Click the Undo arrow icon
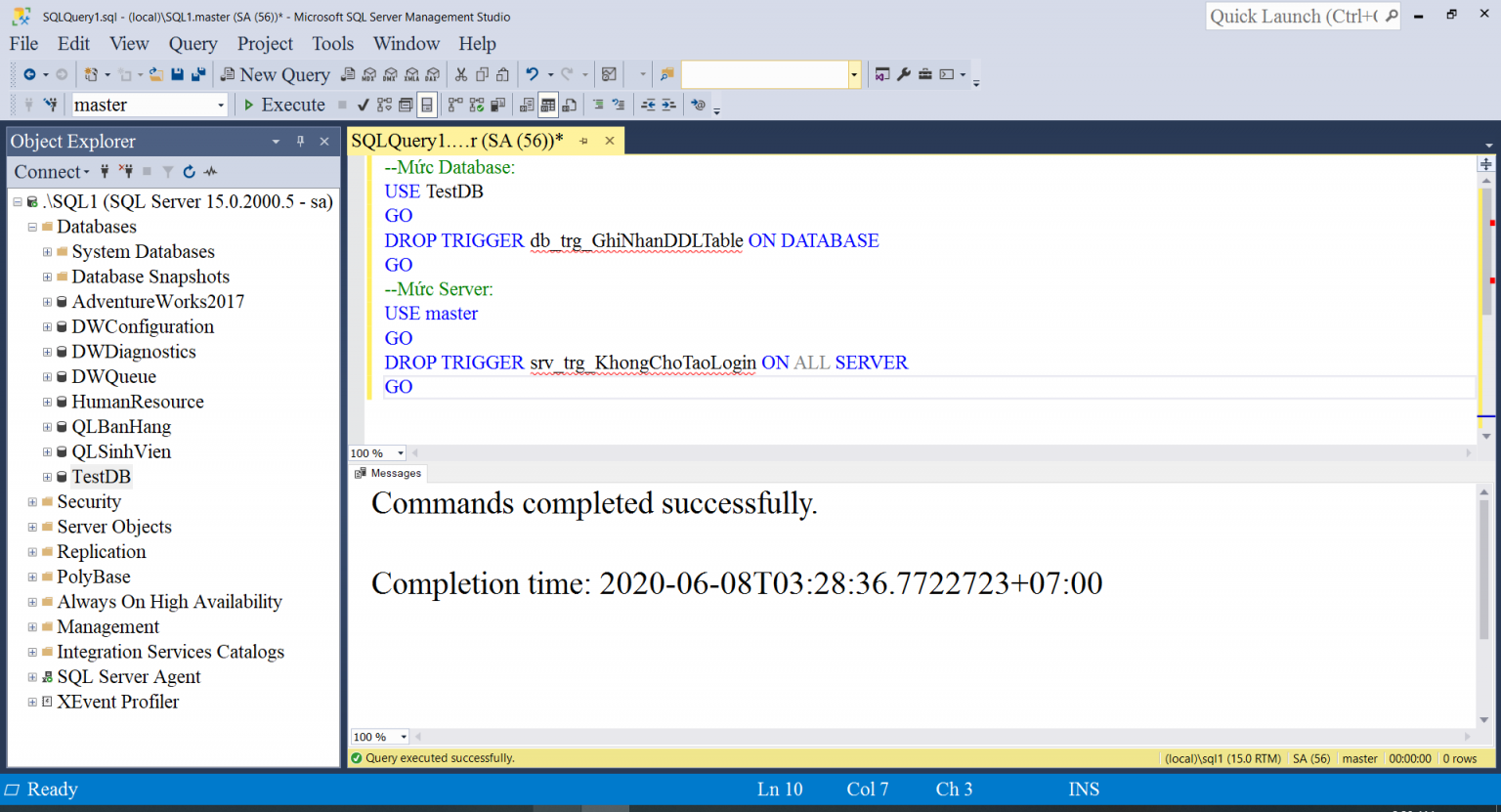The width and height of the screenshot is (1501, 812). click(x=532, y=74)
